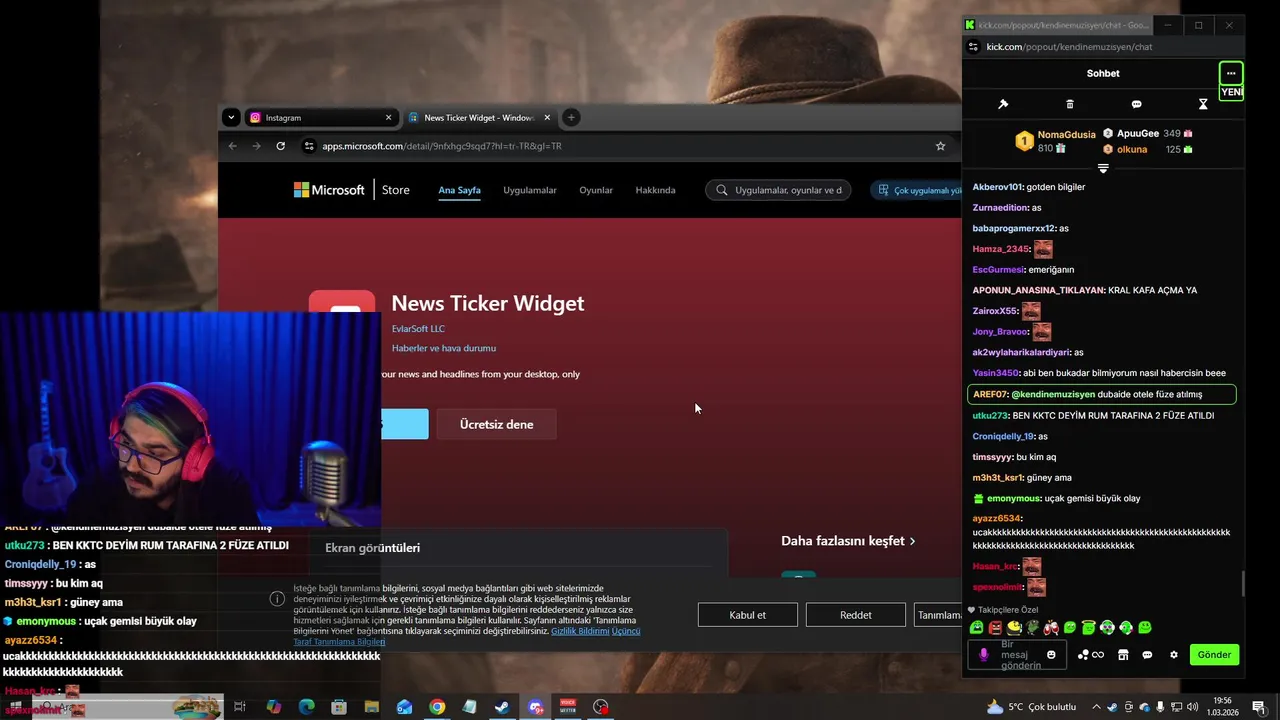The width and height of the screenshot is (1280, 720).
Task: Click the purple microphone icon in message box
Action: pos(984,654)
